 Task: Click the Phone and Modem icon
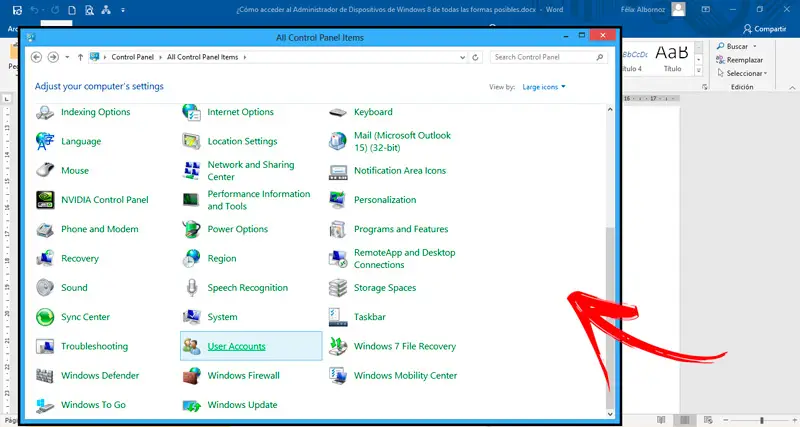45,229
